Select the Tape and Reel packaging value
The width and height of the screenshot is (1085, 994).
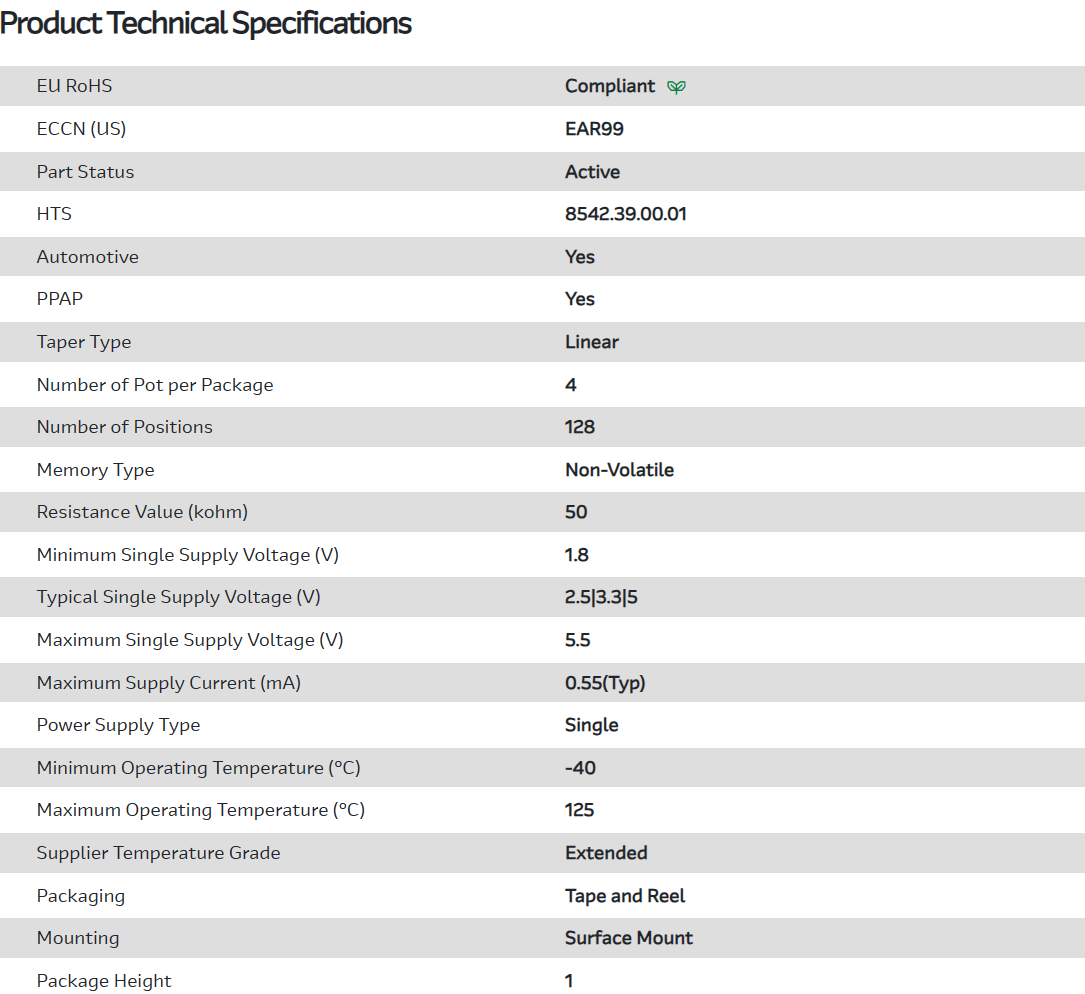(x=625, y=896)
